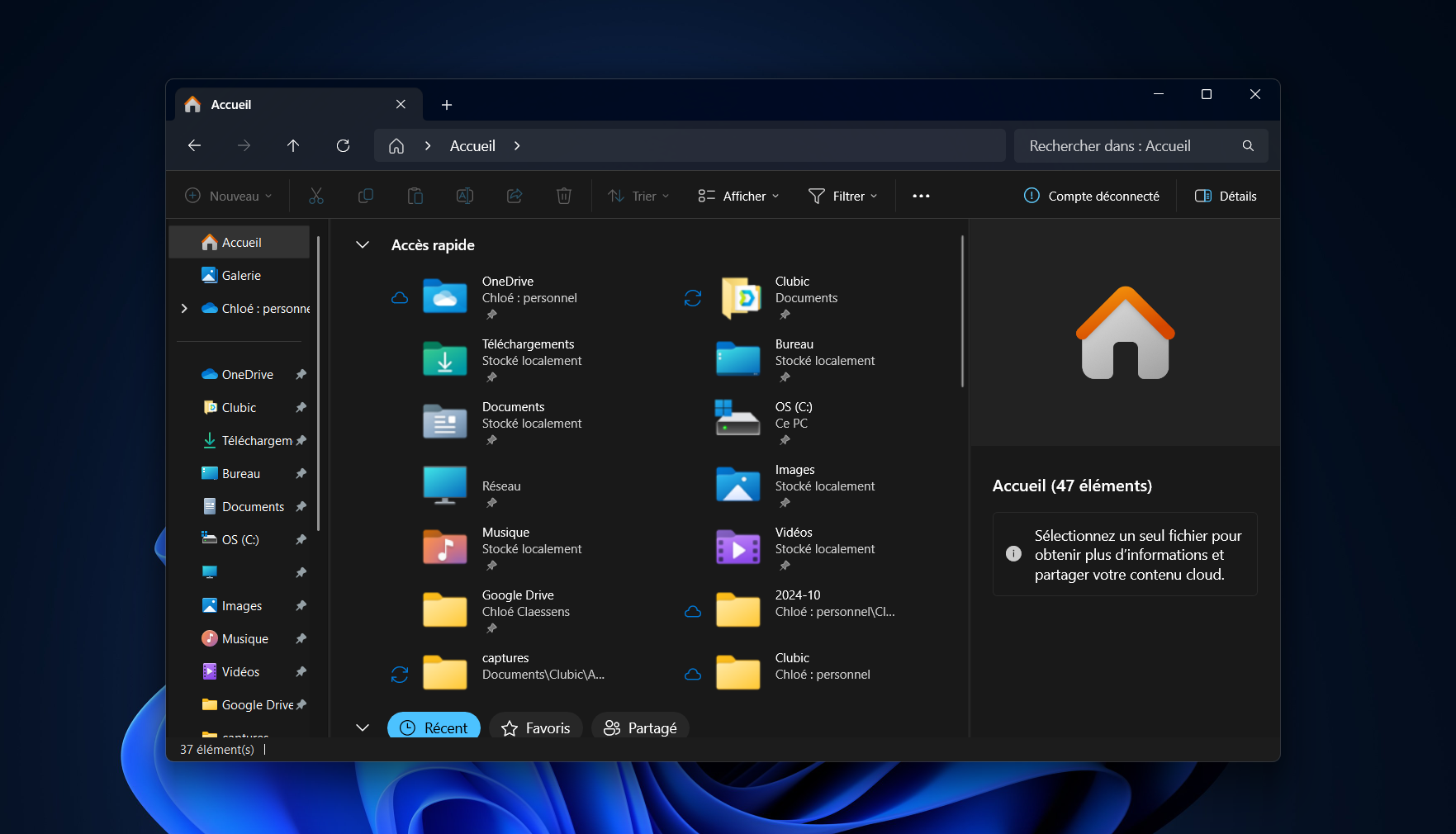The height and width of the screenshot is (834, 1456).
Task: Click the Delete (trash) icon
Action: point(564,196)
